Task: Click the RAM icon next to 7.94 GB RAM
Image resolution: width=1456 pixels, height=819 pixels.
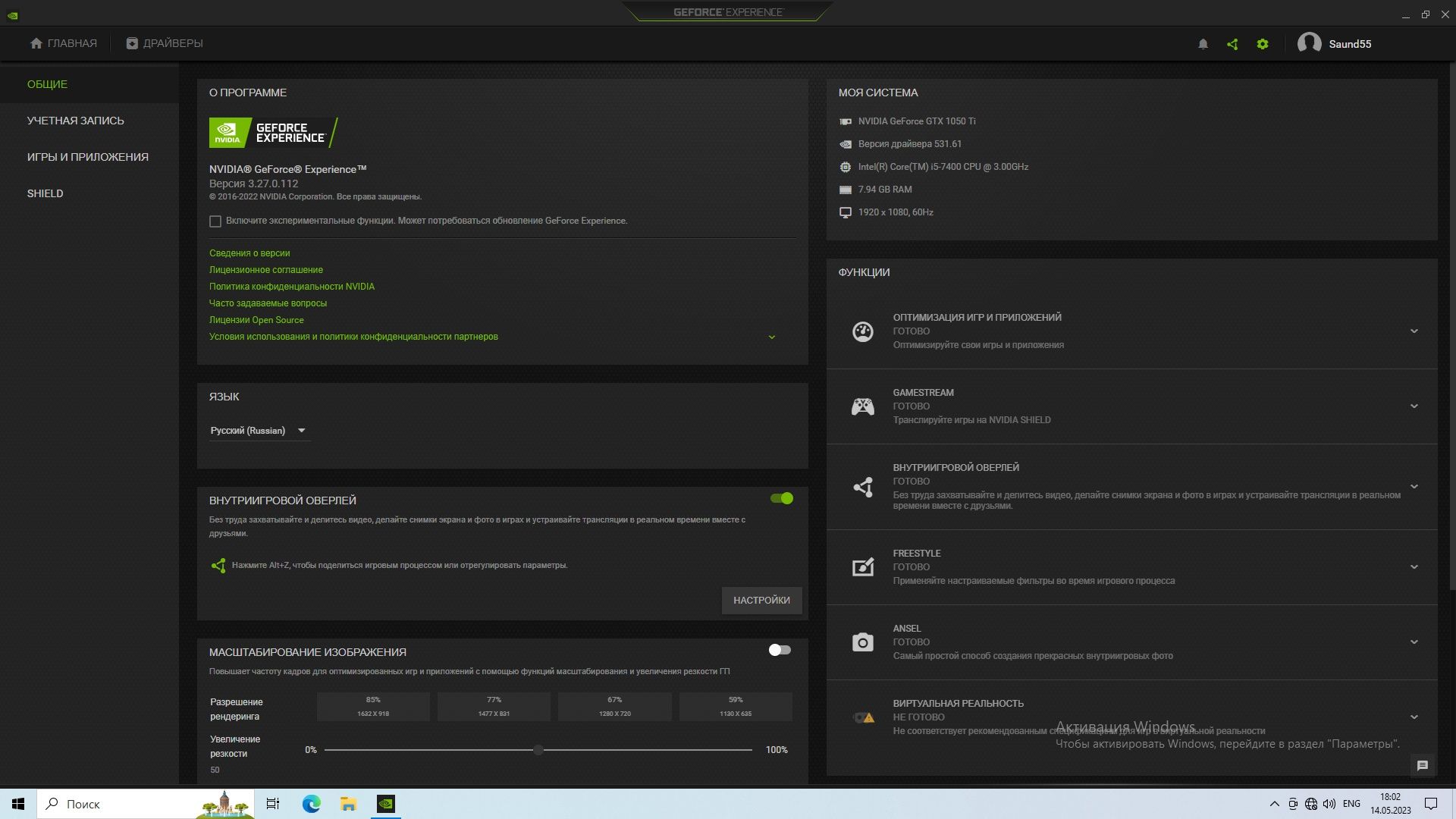Action: [846, 190]
